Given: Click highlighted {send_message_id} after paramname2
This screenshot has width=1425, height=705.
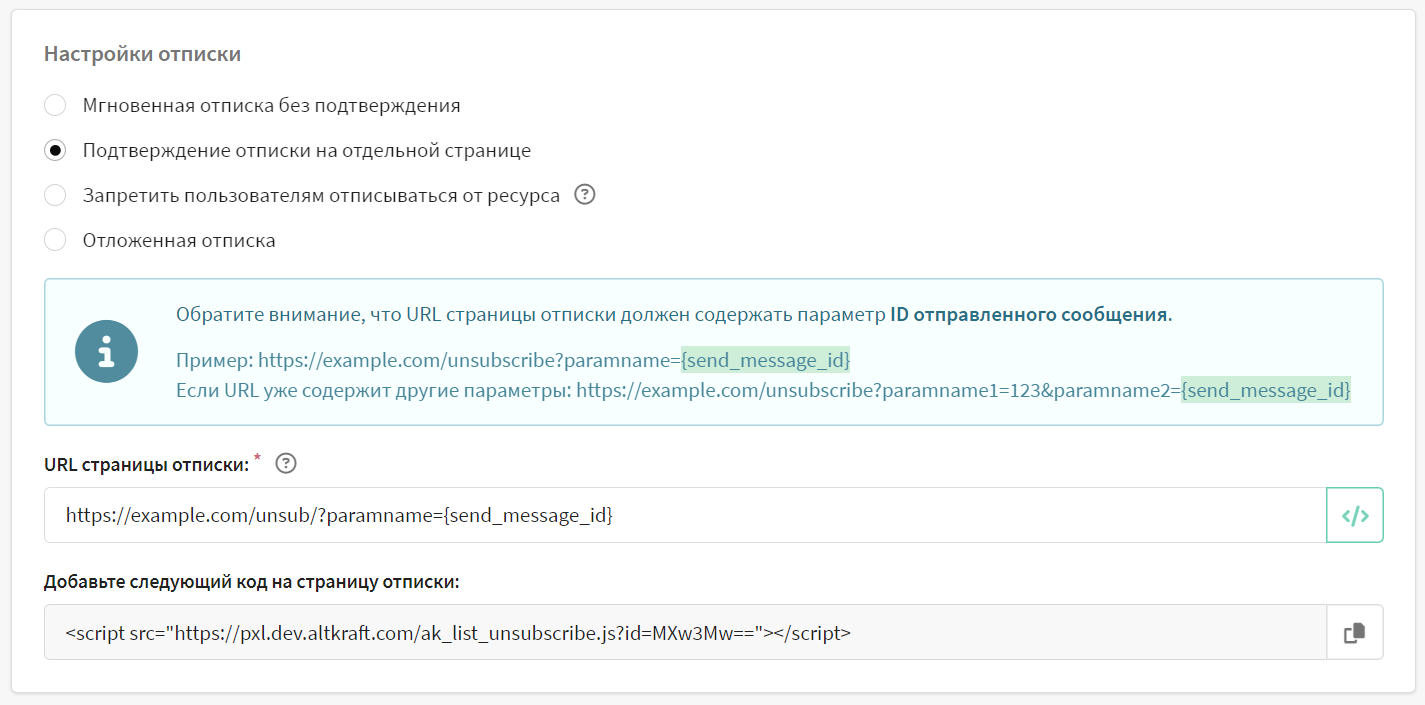Looking at the screenshot, I should (1265, 390).
